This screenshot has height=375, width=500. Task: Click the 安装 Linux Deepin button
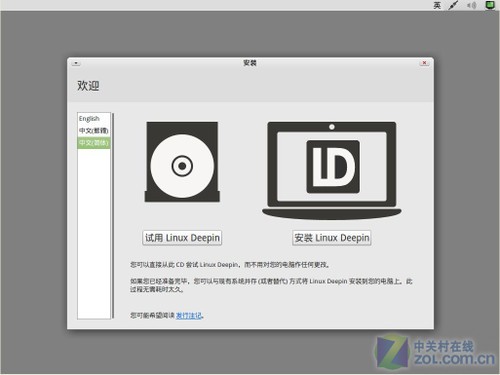point(332,238)
